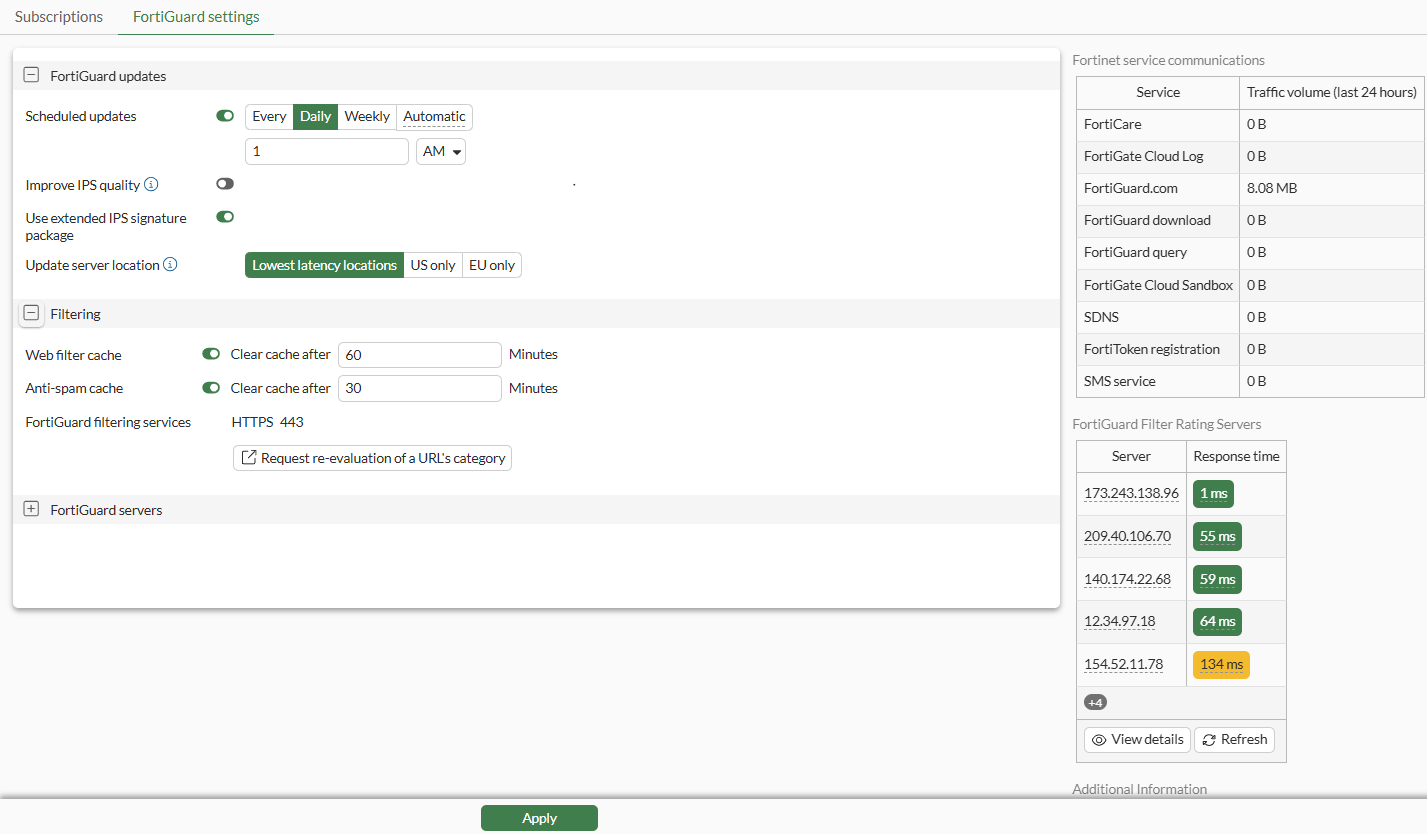Click the scheduled update hour field

point(327,151)
